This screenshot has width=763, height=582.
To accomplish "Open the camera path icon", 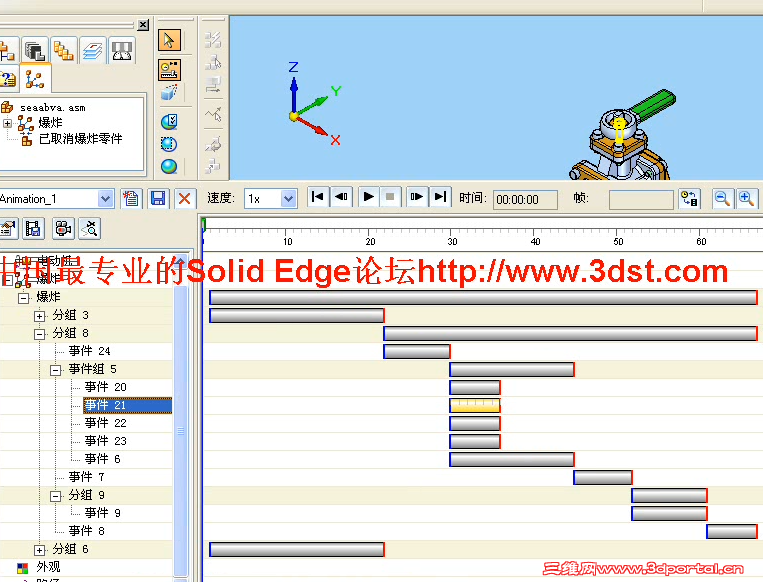I will tap(63, 228).
